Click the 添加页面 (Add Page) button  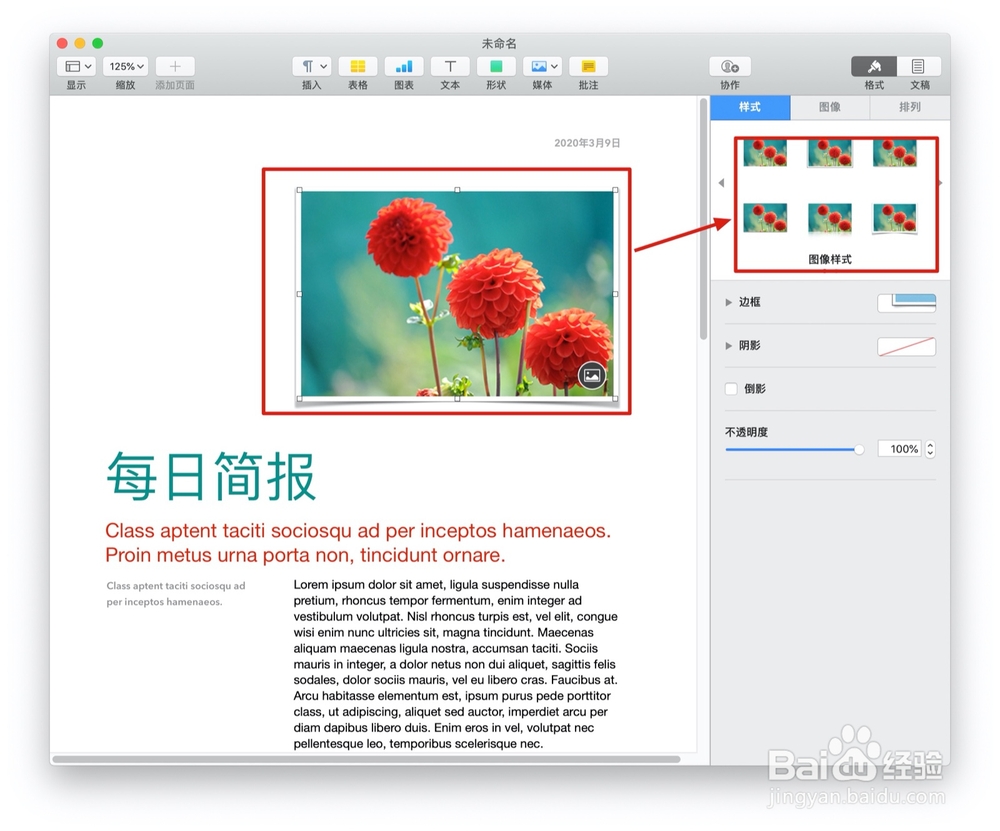174,66
